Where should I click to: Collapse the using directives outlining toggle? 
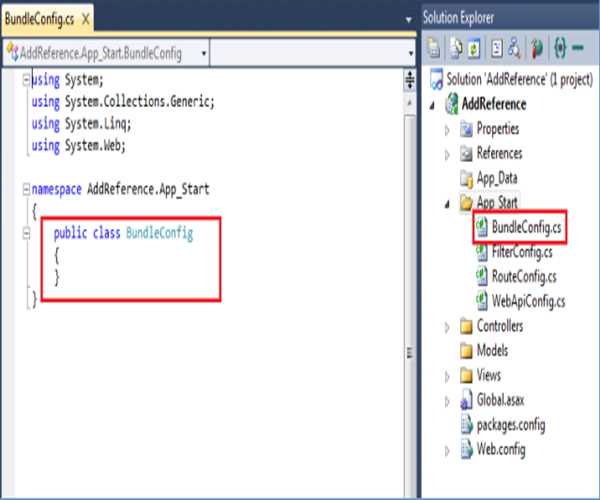26,78
